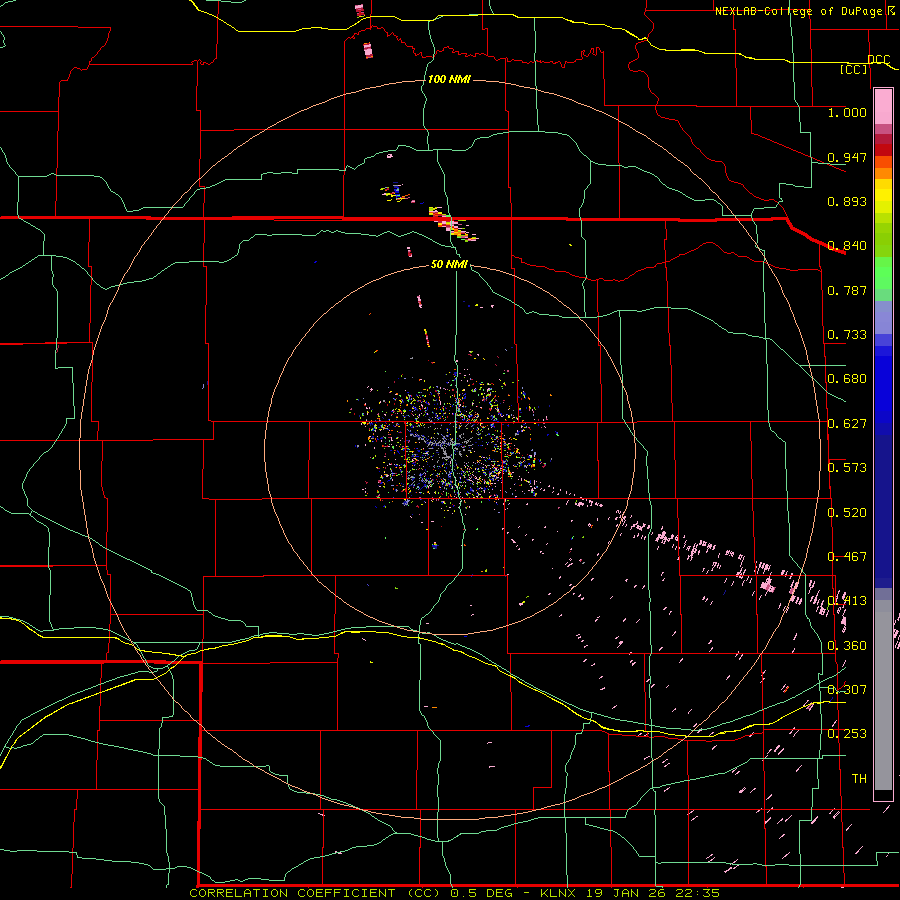Click the radar site center point
Screen dimensions: 900x900
[x=451, y=449]
